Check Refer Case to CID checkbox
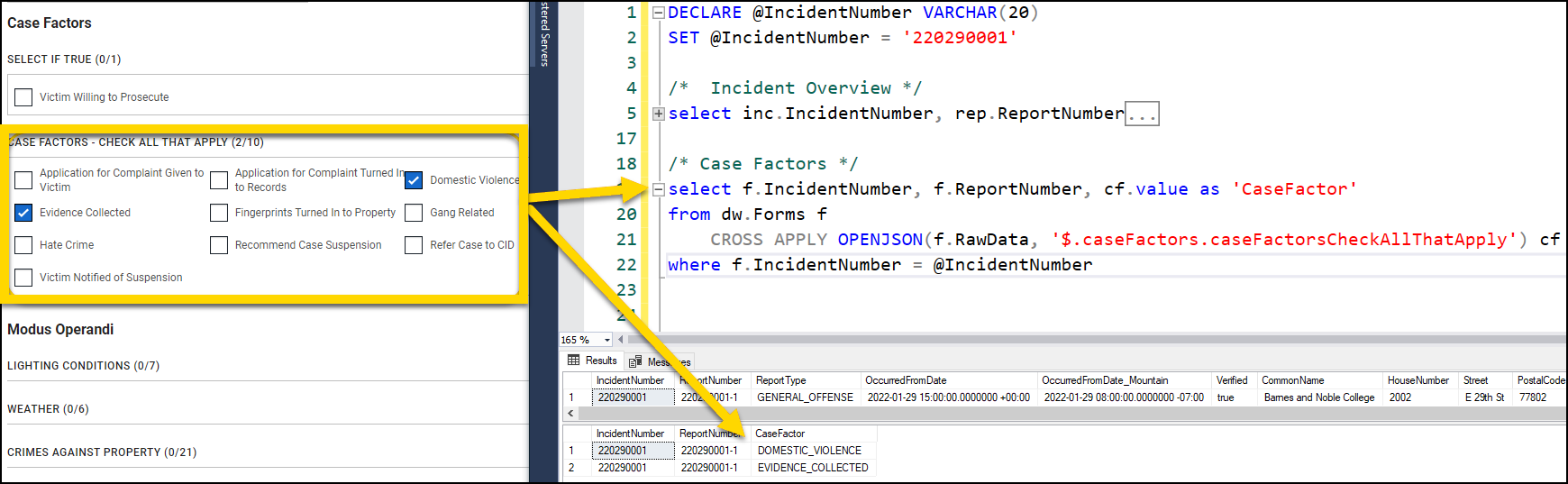Viewport: 1568px width, 484px height. point(414,245)
